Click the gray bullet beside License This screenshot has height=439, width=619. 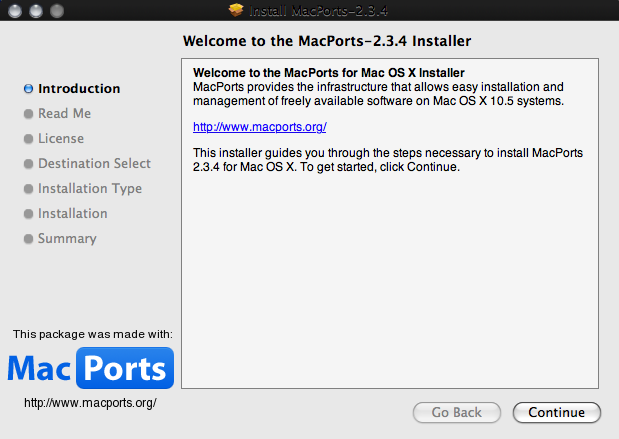[x=28, y=139]
